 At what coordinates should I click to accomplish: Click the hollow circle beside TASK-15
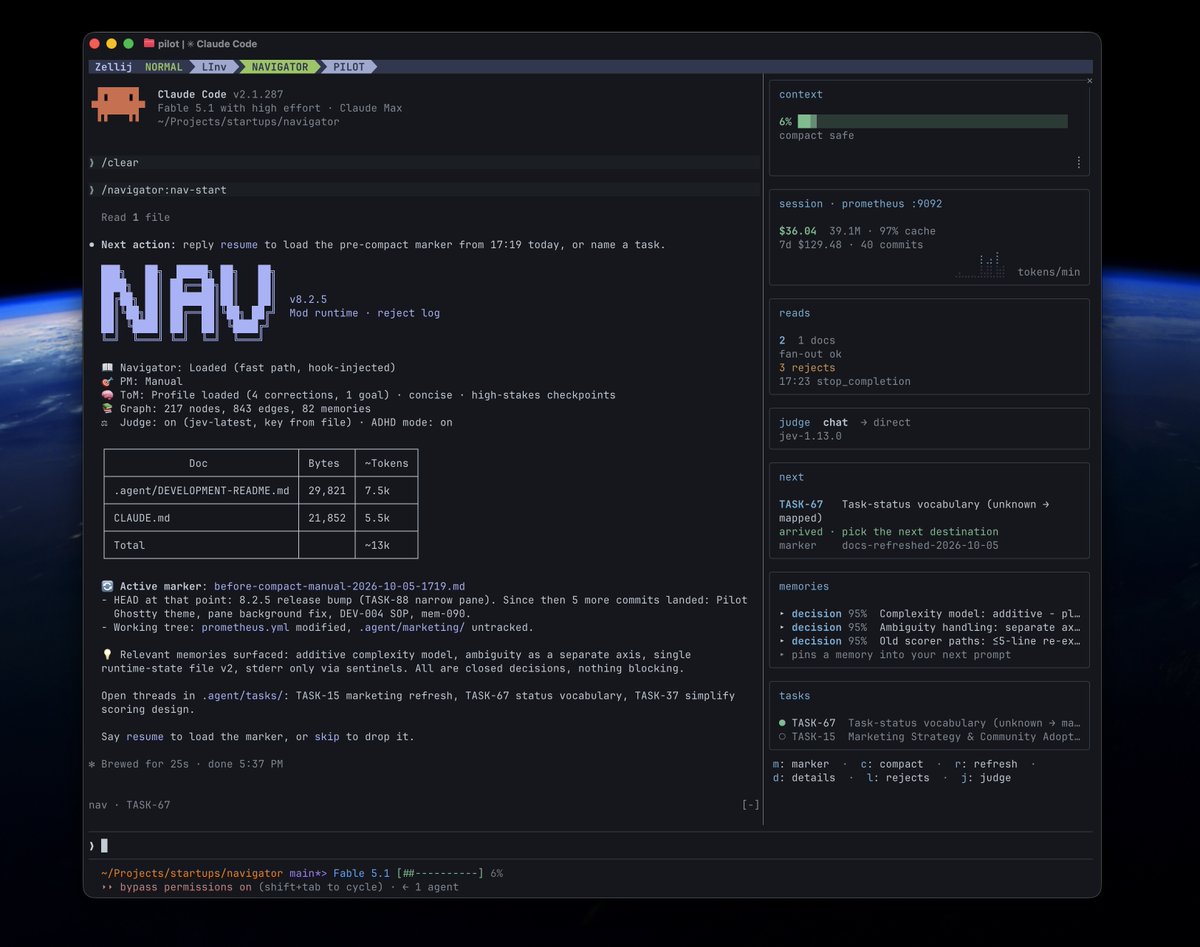tap(782, 737)
